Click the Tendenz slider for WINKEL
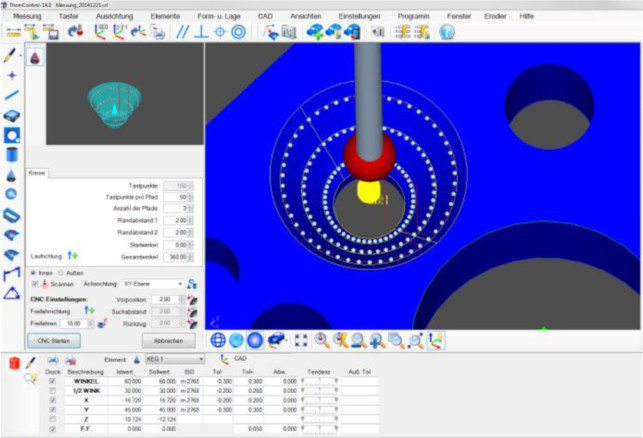 pyautogui.click(x=320, y=381)
